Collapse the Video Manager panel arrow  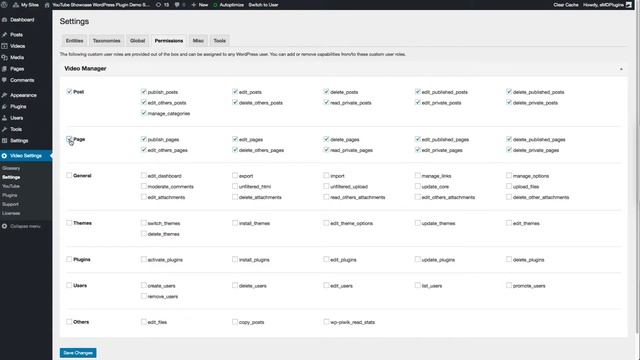621,69
